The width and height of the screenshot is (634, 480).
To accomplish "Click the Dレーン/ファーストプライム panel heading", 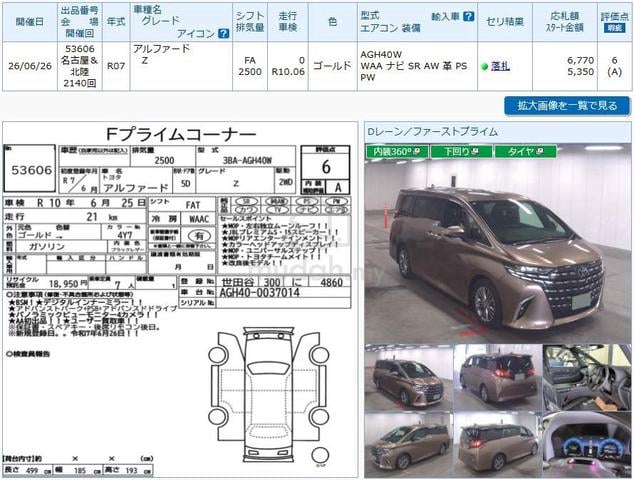I will (x=432, y=131).
